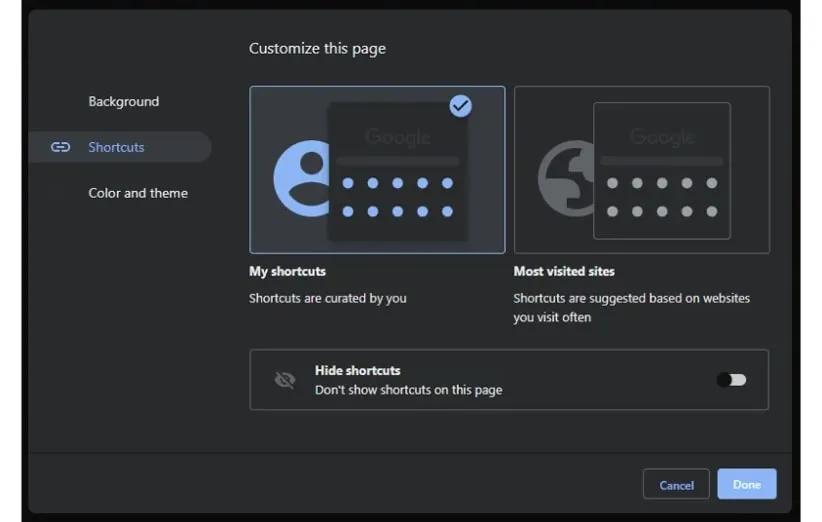Click the gray dots grid in Most visited preview
This screenshot has width=822, height=522.
[x=662, y=197]
